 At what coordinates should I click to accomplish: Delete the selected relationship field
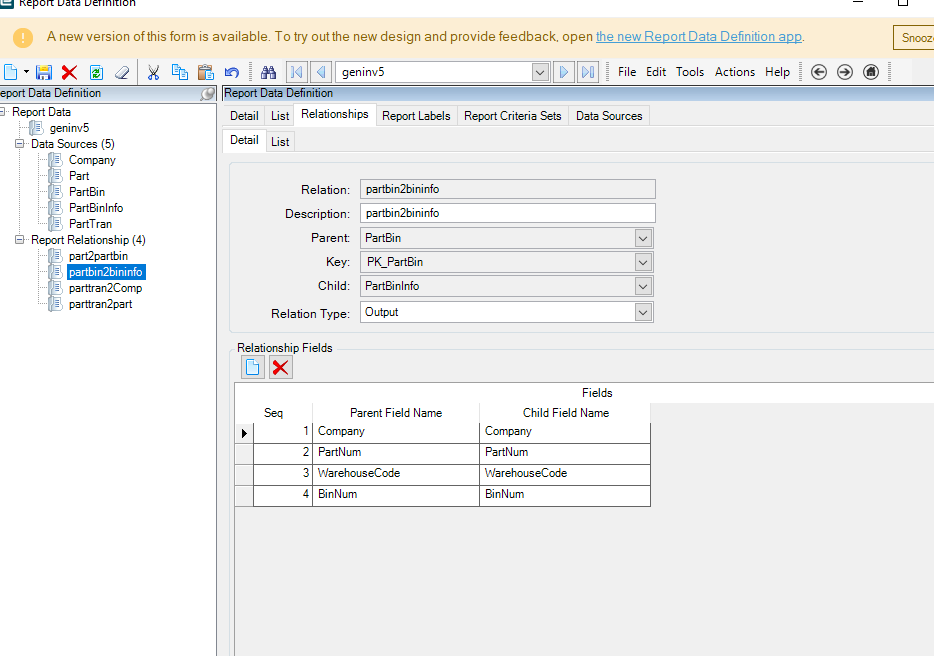[281, 367]
